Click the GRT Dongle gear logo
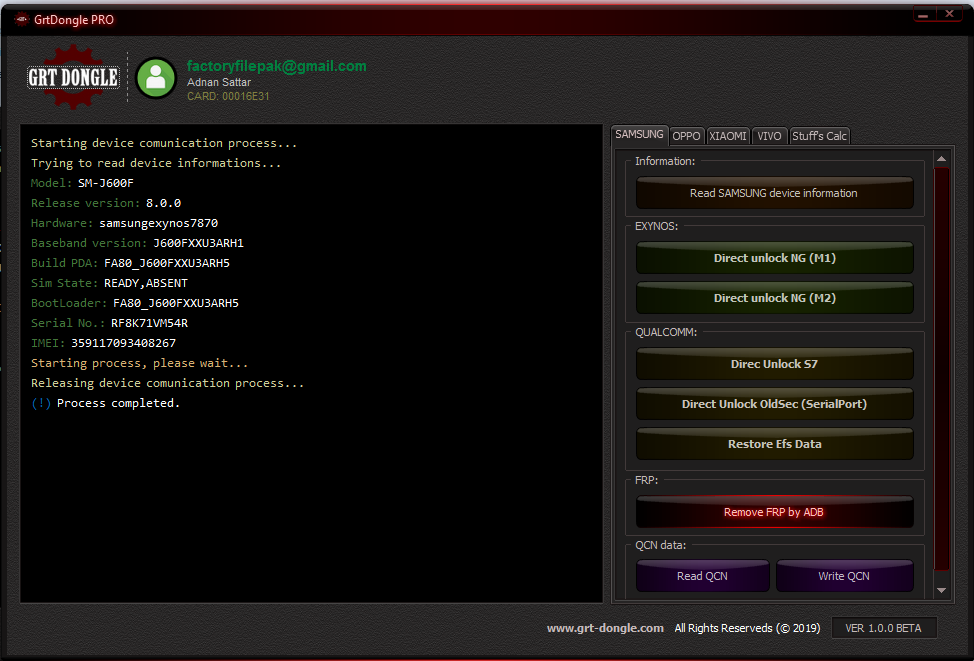This screenshot has height=661, width=974. tap(73, 77)
